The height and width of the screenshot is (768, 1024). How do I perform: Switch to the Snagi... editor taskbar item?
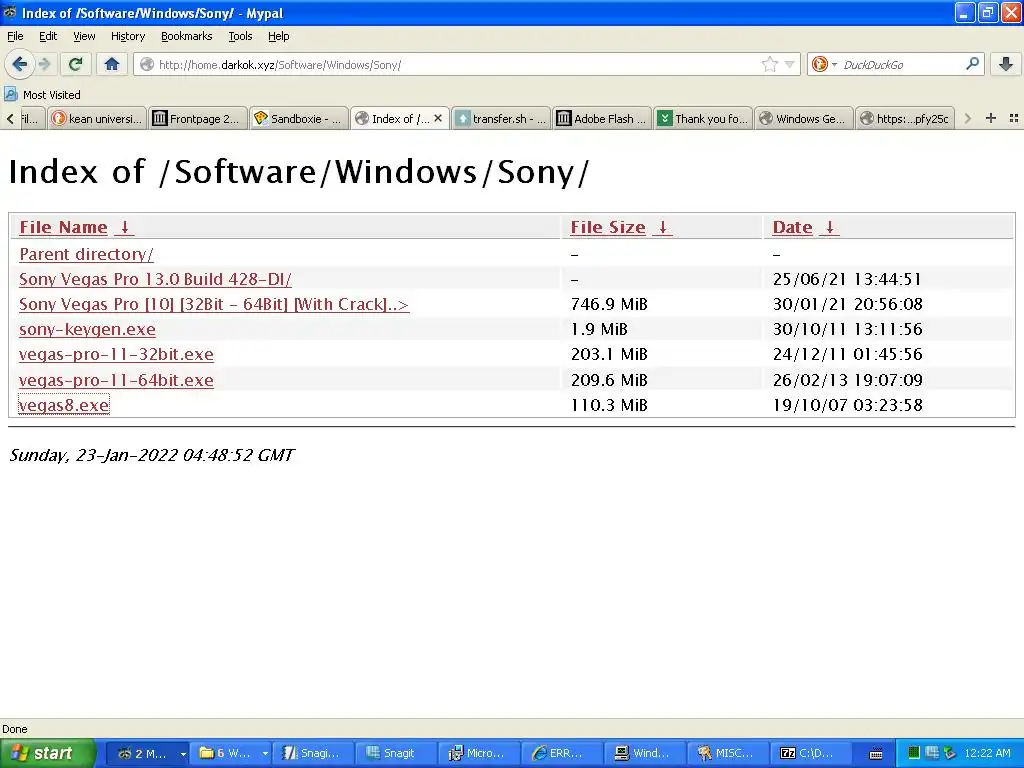coord(313,754)
